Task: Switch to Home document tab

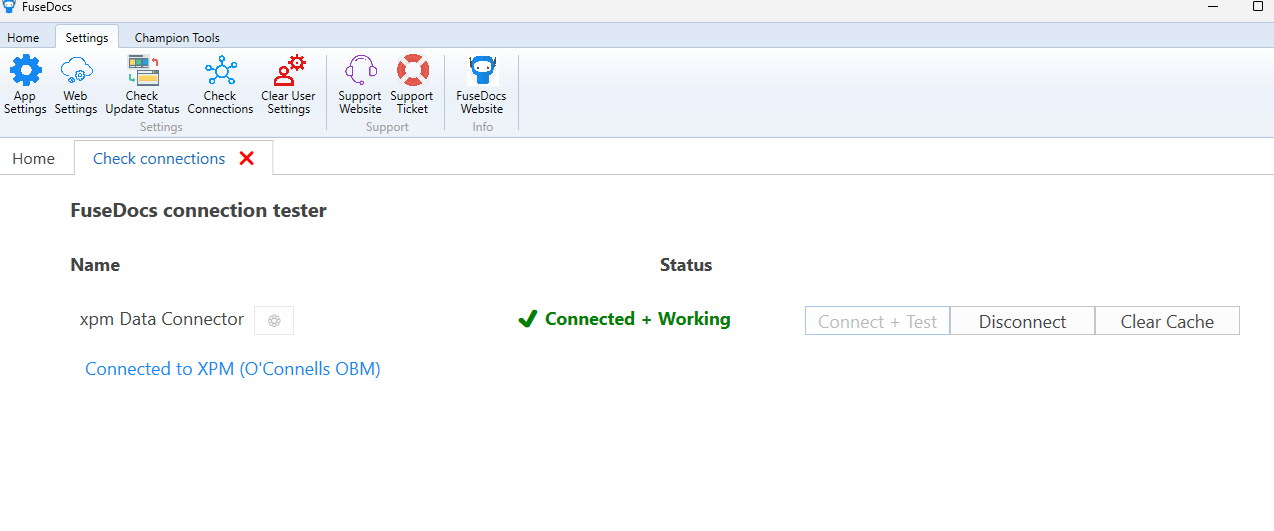Action: coord(34,158)
